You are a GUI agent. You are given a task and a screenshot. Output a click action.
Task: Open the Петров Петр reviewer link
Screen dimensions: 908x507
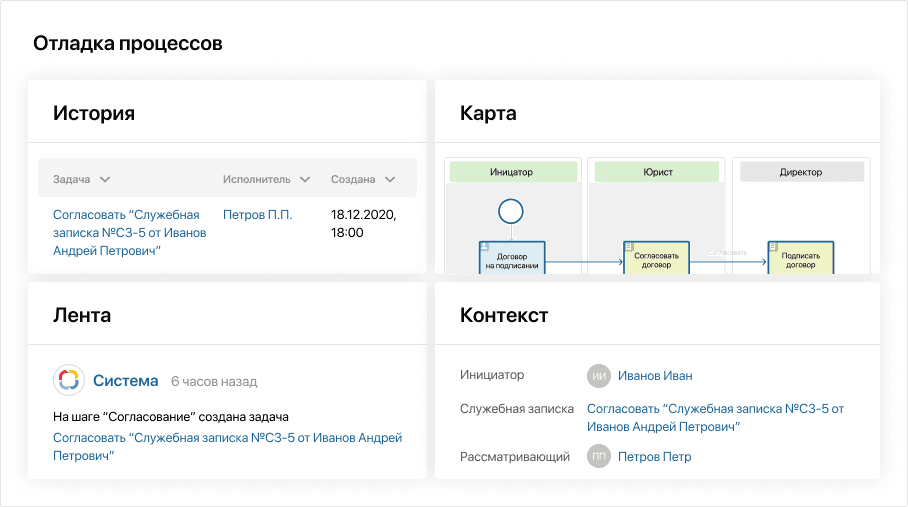click(x=654, y=457)
